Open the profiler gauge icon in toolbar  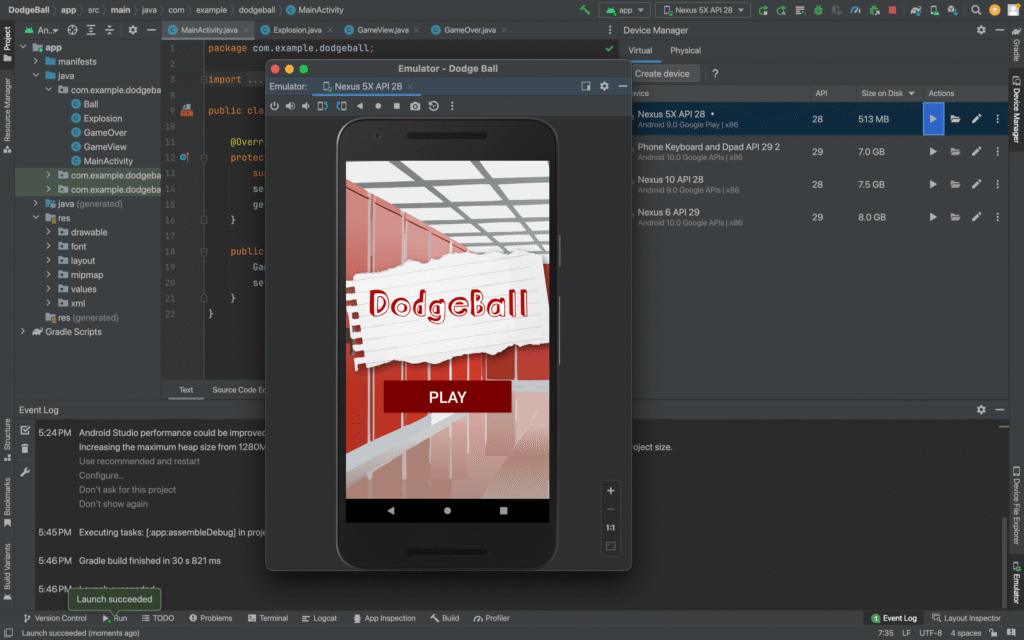[853, 10]
